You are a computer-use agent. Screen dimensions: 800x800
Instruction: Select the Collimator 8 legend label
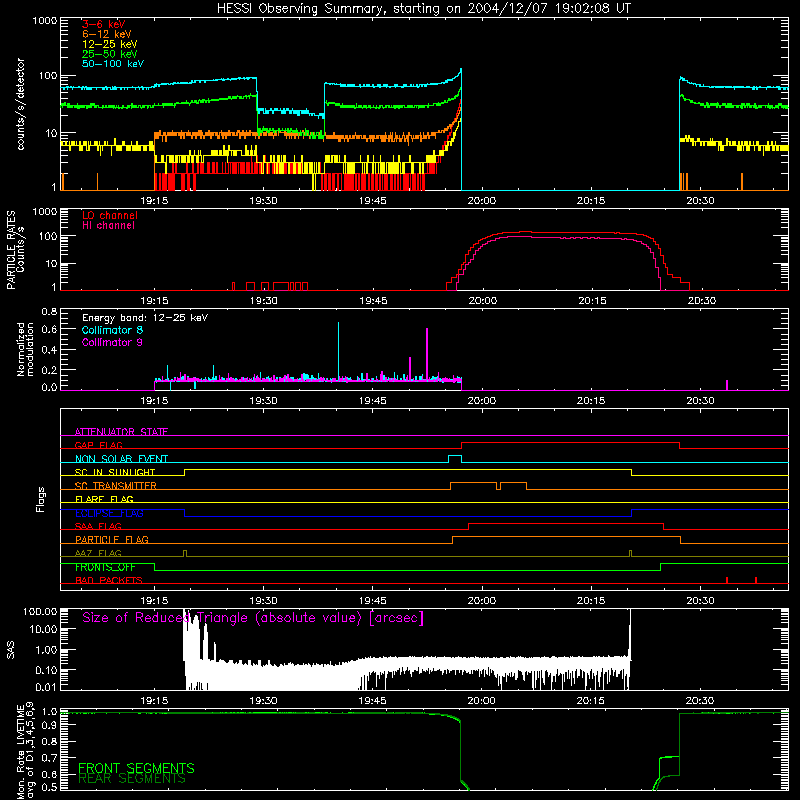(x=112, y=330)
